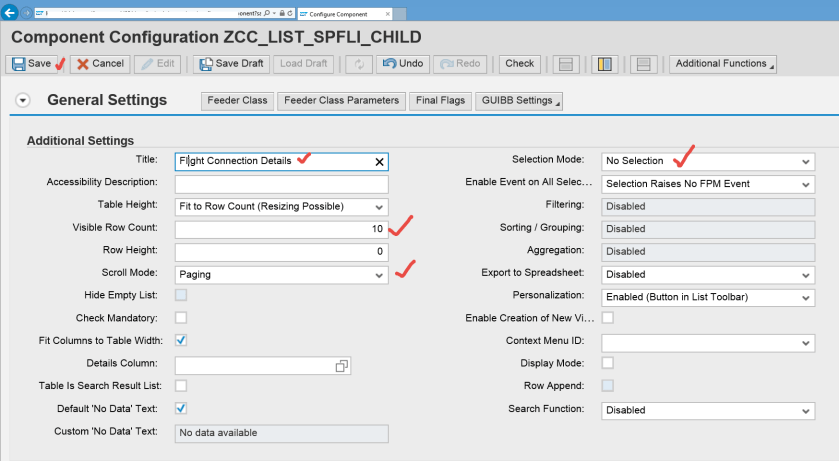Image resolution: width=839 pixels, height=461 pixels.
Task: Click the Save Draft button
Action: (232, 64)
